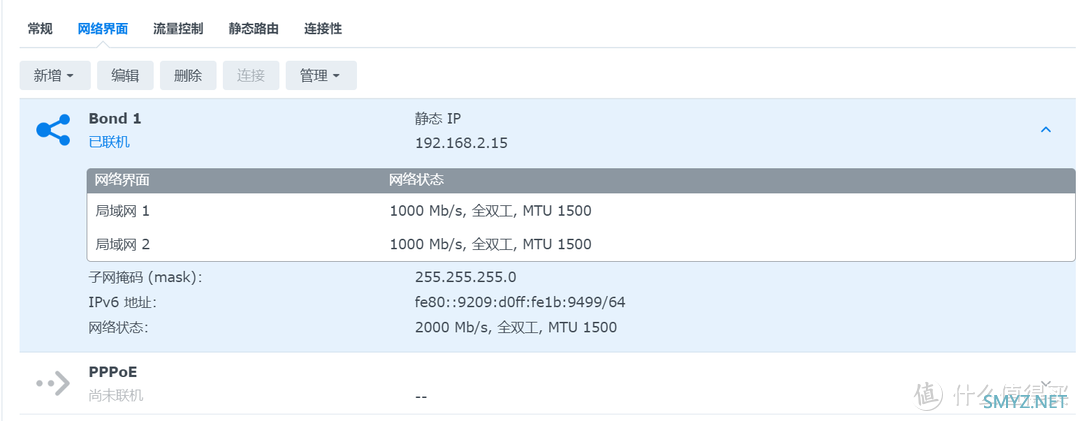Select the 网络界面 tab
The image size is (1080, 421).
(103, 29)
